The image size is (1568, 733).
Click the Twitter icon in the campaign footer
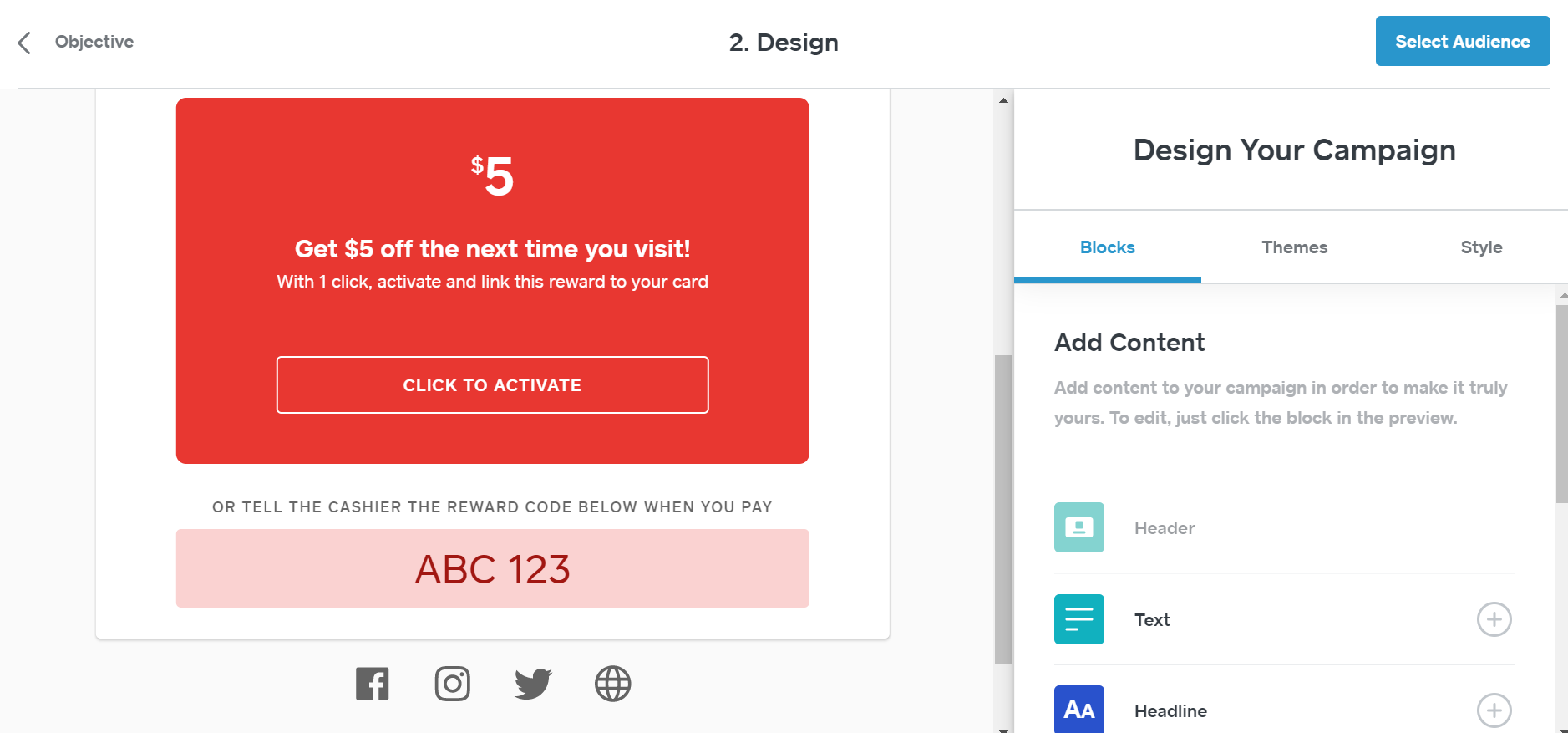[532, 683]
